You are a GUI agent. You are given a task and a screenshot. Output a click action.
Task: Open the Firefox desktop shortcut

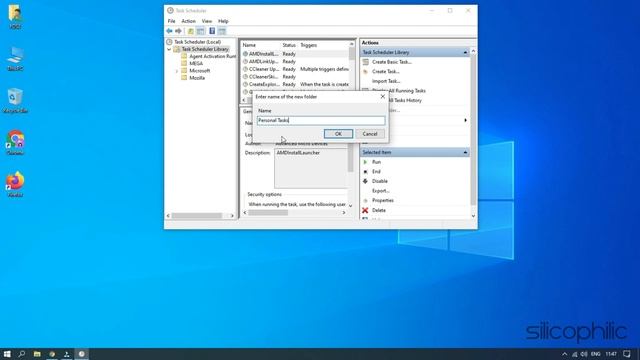point(15,184)
